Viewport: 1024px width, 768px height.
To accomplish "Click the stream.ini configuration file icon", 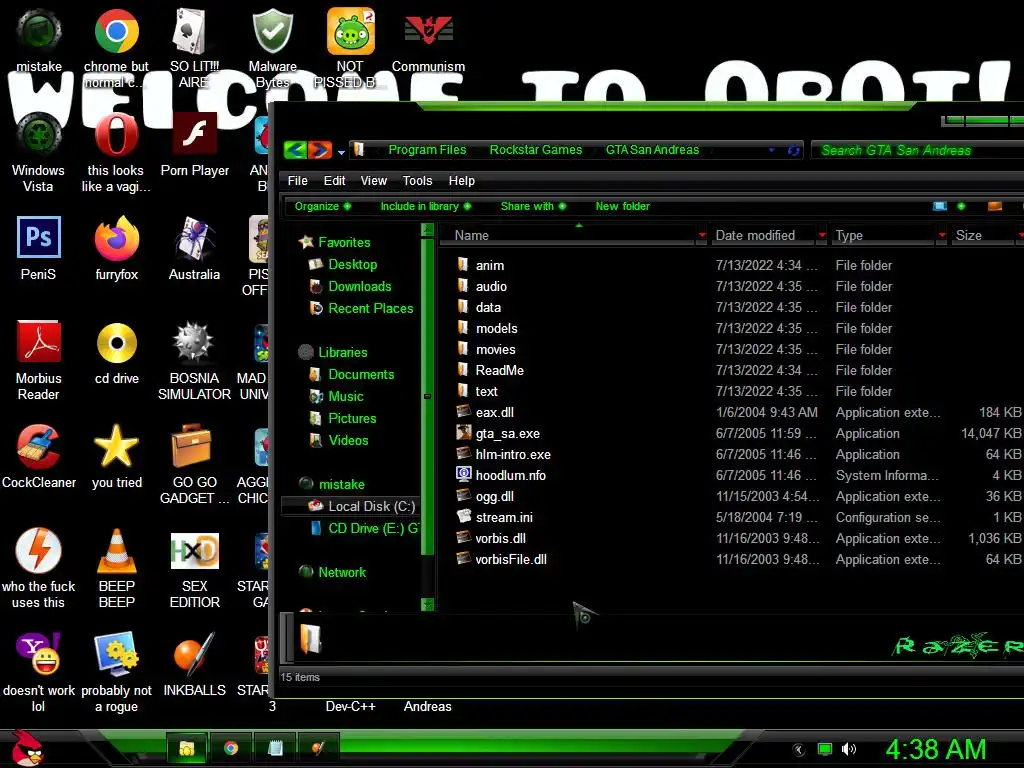I will point(464,517).
